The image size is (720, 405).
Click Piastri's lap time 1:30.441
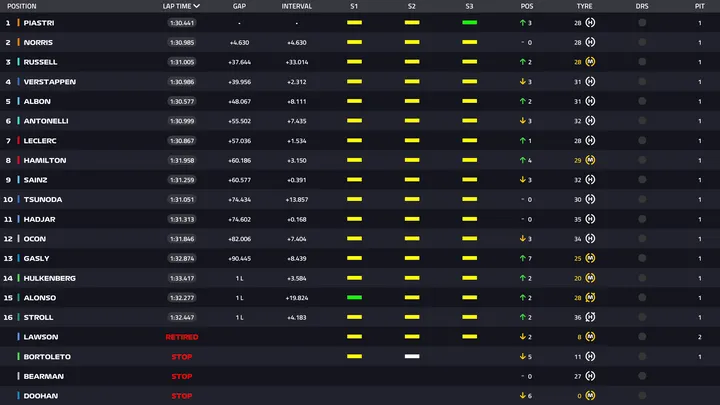click(x=182, y=22)
